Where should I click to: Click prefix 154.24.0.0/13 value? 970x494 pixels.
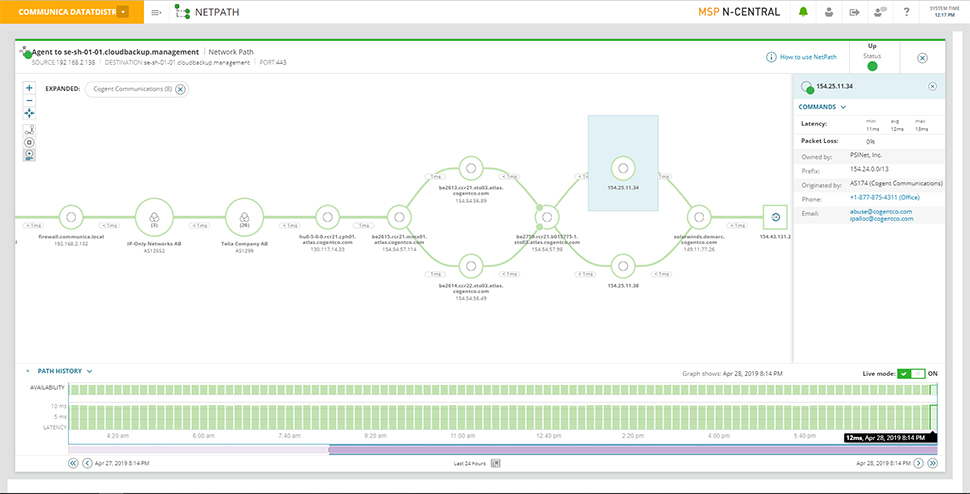869,168
